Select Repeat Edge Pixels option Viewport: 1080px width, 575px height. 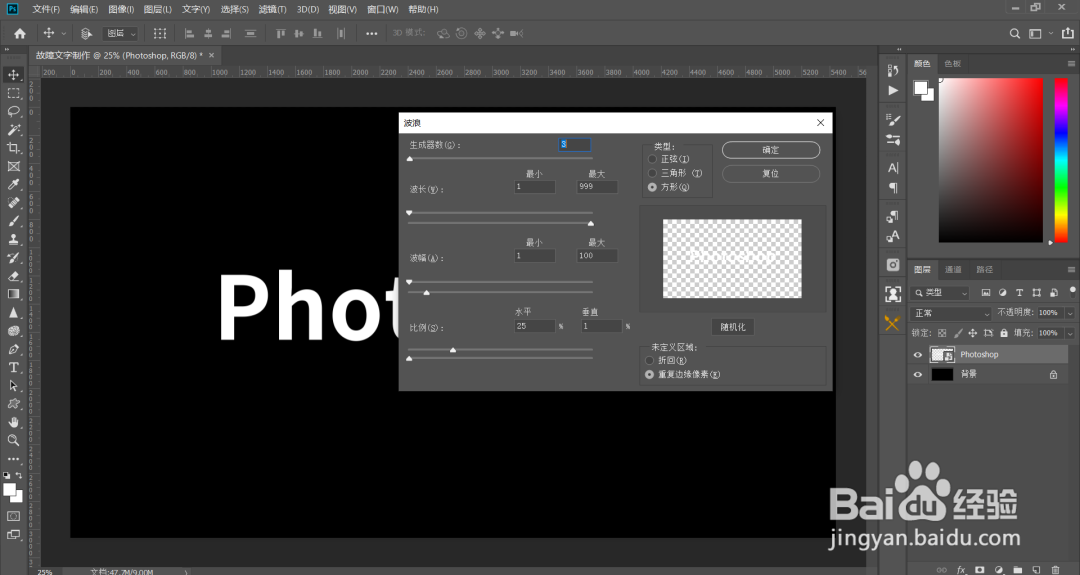(649, 375)
